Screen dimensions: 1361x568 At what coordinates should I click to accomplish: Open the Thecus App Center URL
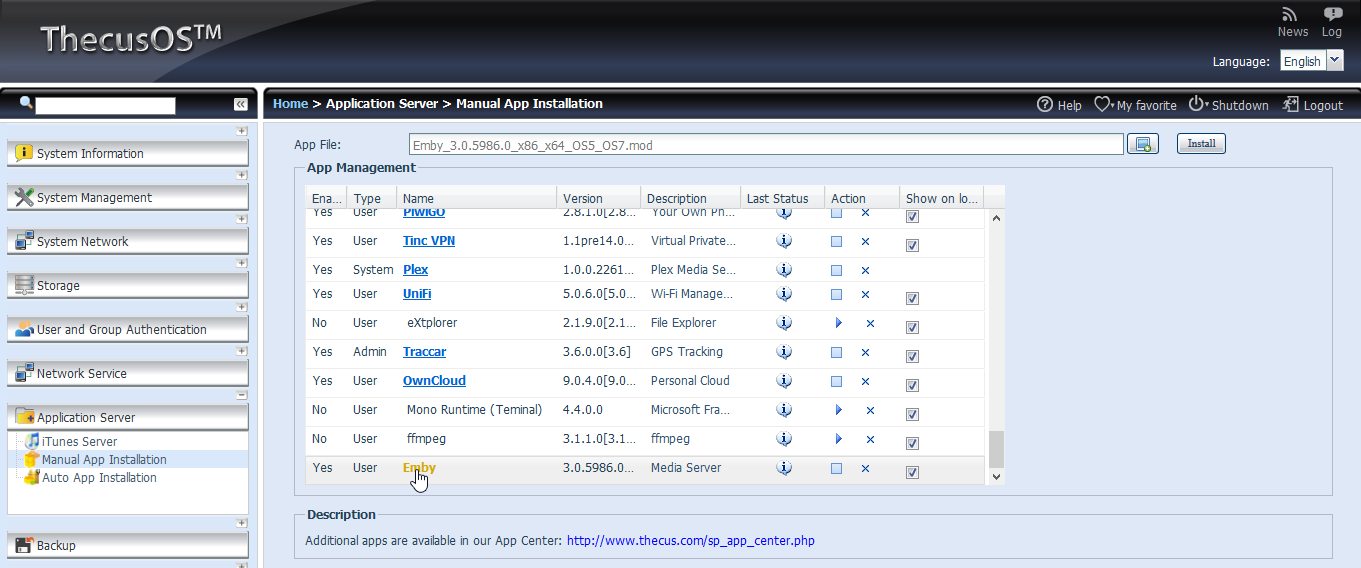690,541
